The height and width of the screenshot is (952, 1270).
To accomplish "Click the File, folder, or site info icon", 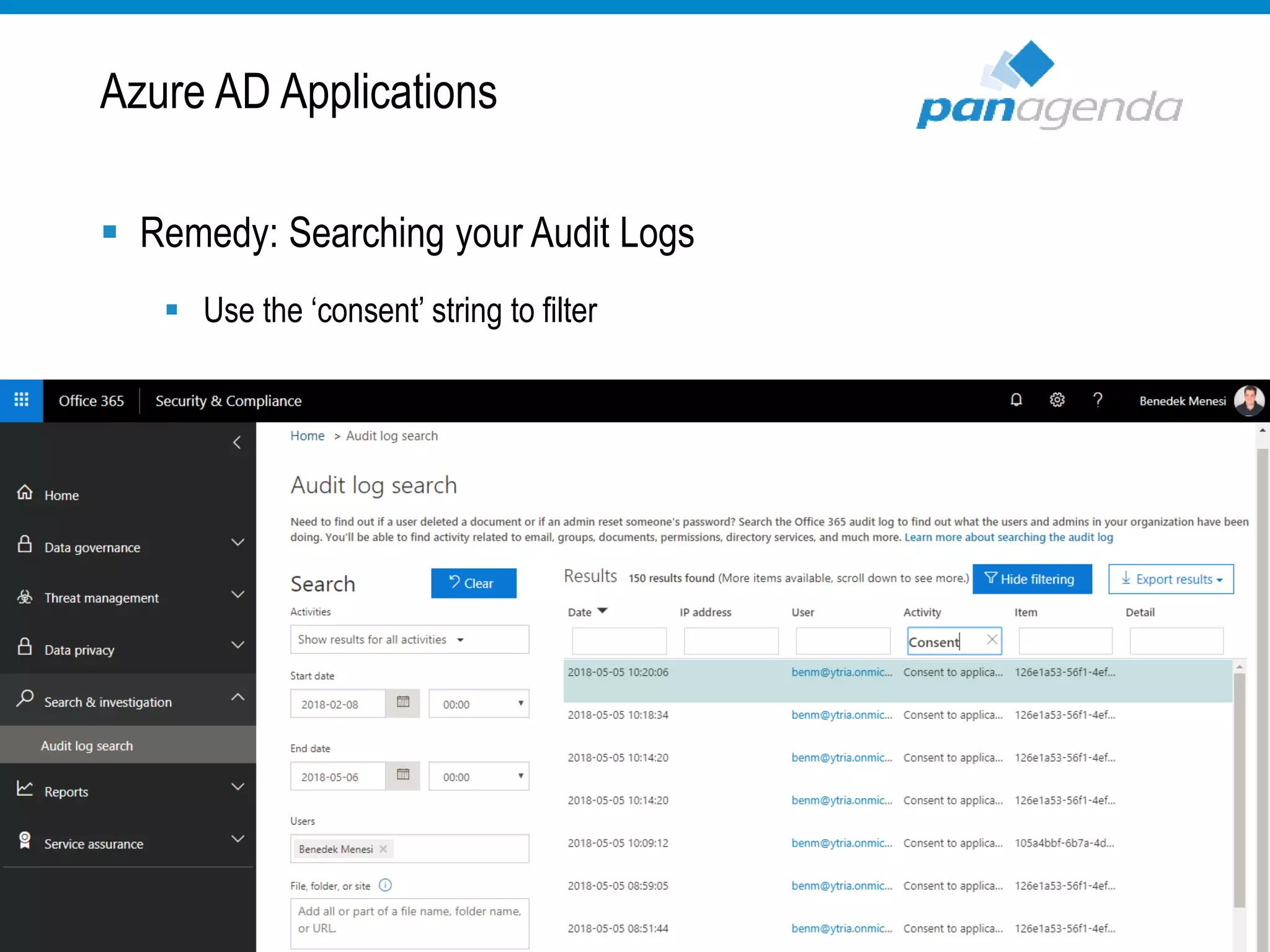I will coord(385,885).
